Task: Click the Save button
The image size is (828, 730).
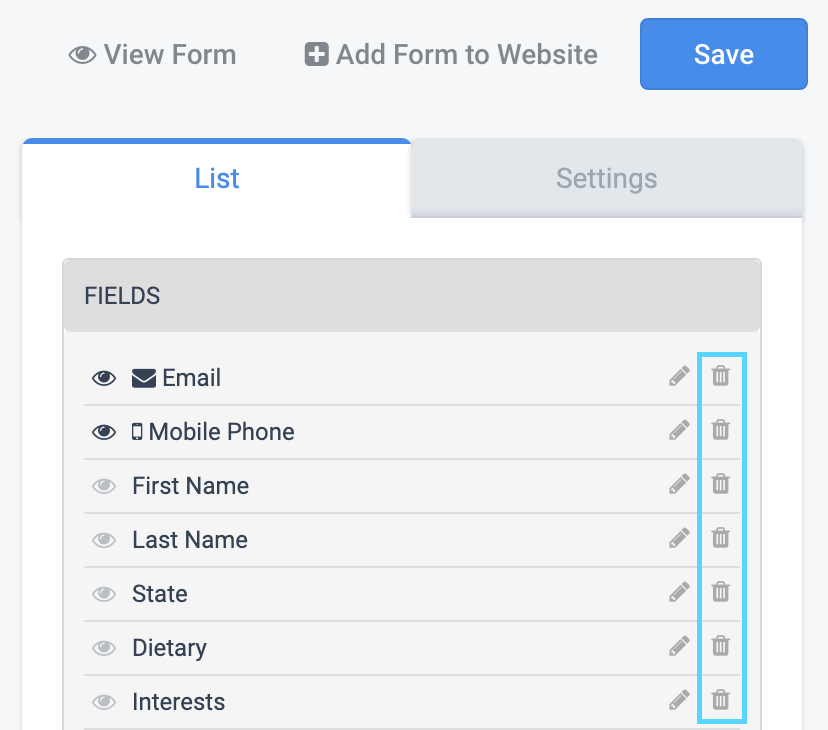Action: (x=723, y=54)
